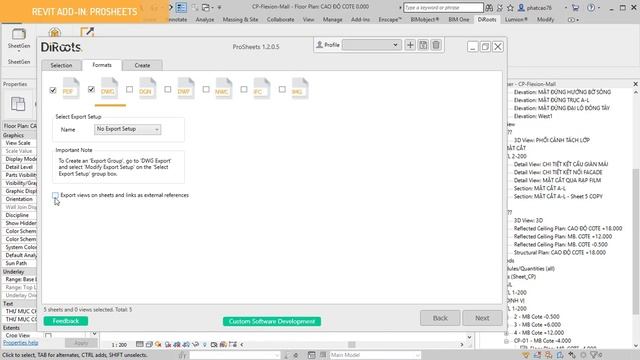Uncheck the DWG format checkbox
Screen dimensions: 640x360
click(x=91, y=89)
